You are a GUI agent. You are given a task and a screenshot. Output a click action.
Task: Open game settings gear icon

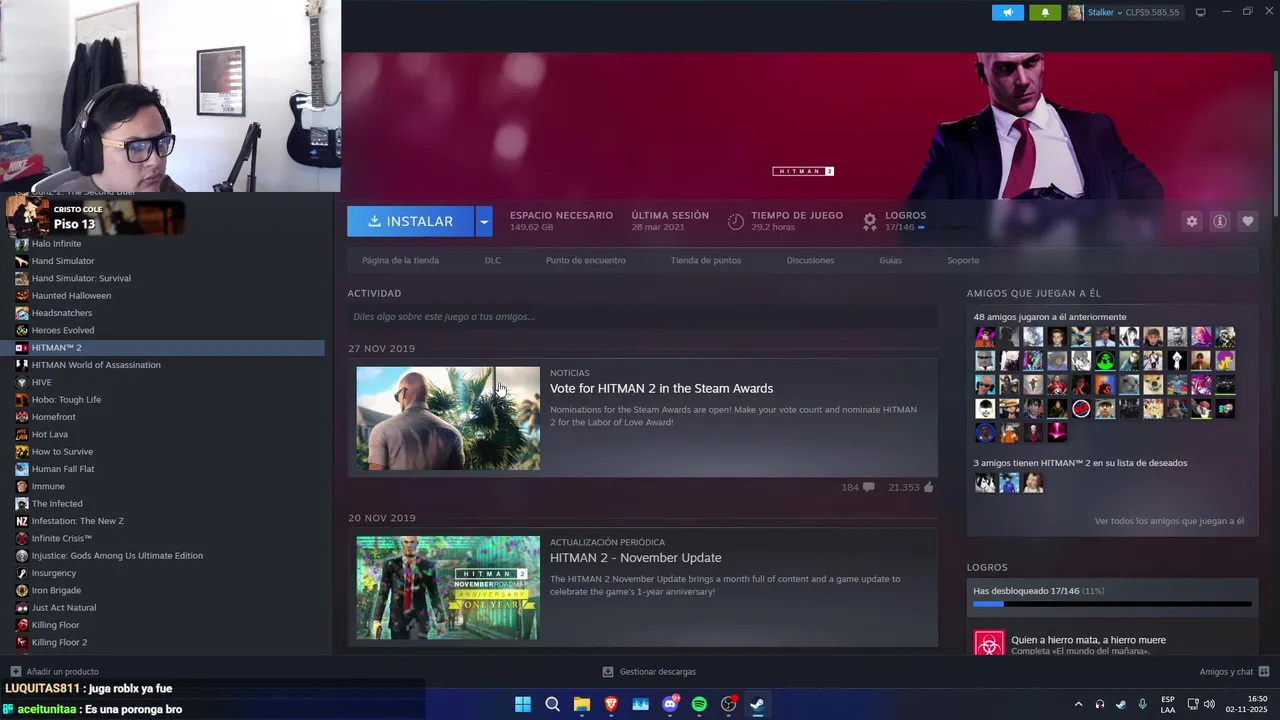coord(1191,221)
